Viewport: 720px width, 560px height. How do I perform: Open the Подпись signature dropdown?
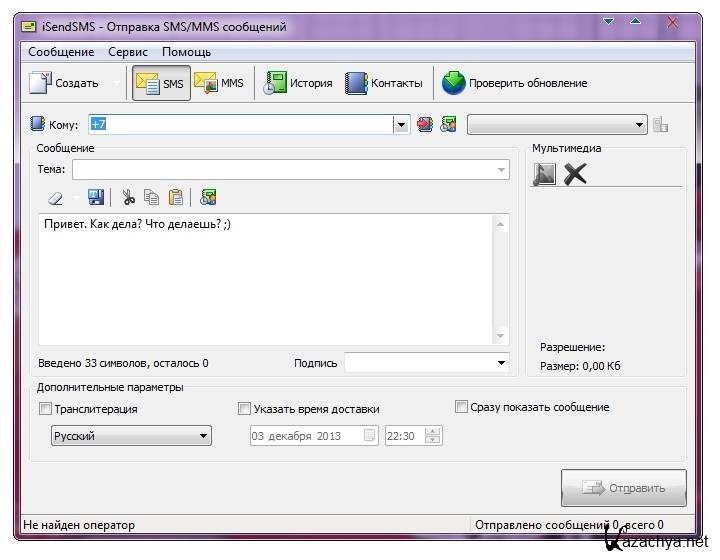click(x=502, y=363)
